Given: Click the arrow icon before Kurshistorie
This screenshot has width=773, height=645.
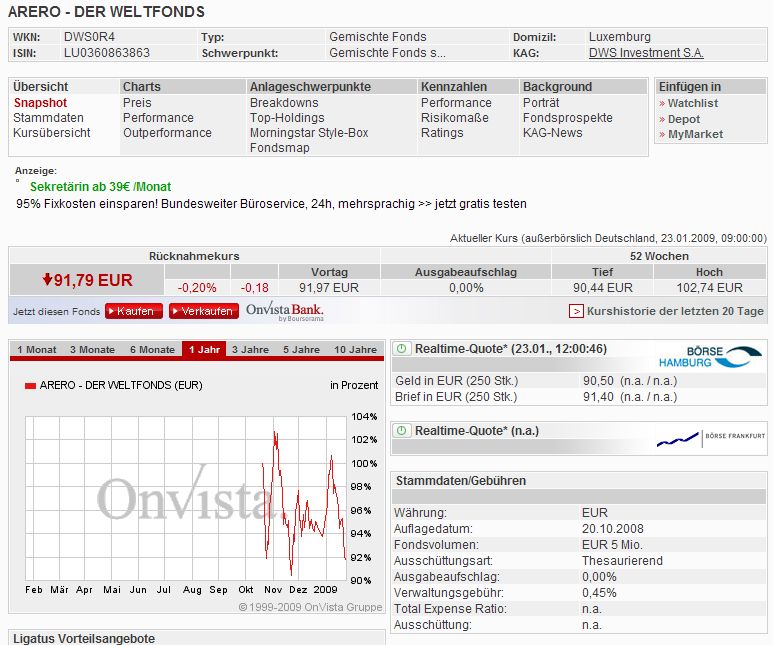Looking at the screenshot, I should tap(576, 311).
